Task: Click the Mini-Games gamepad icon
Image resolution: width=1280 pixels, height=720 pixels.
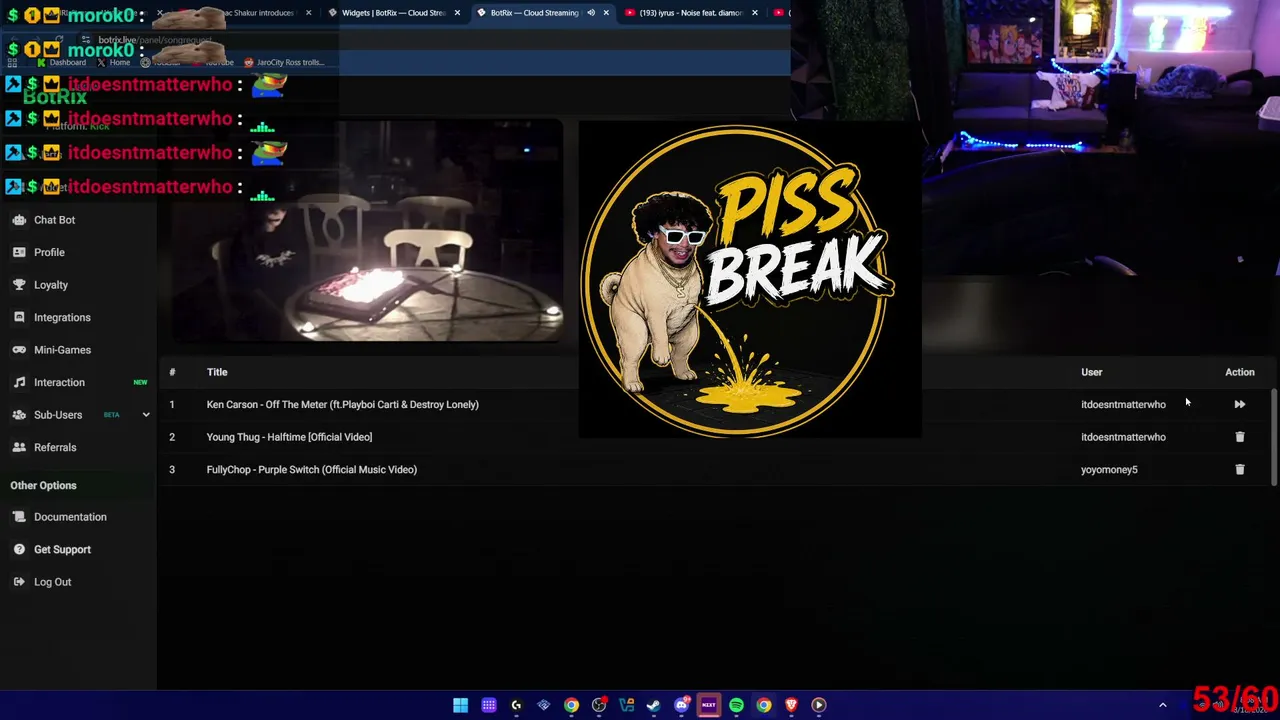Action: pos(19,350)
